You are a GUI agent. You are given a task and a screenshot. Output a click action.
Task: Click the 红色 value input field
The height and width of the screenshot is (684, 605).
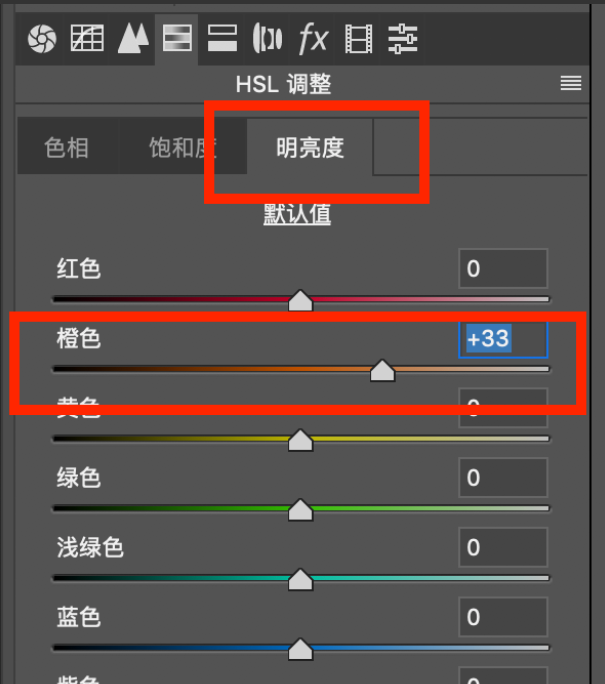click(503, 268)
